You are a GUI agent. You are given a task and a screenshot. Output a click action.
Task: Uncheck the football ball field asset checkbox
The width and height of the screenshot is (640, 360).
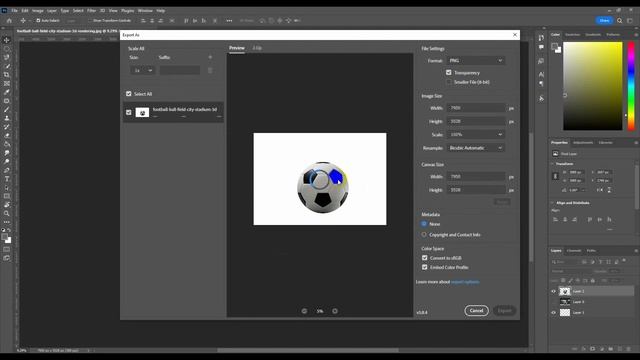[x=129, y=112]
